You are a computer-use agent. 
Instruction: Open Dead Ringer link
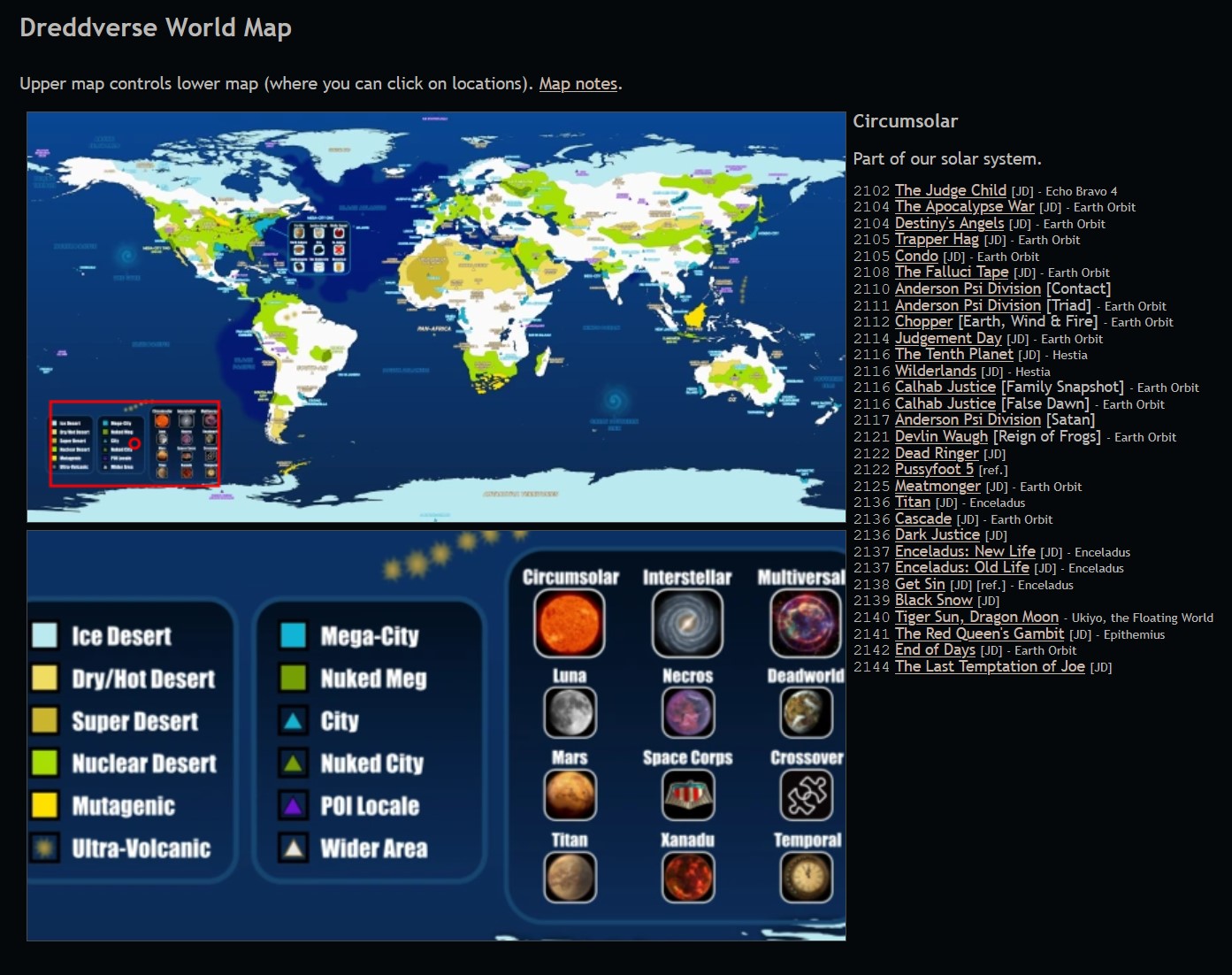(937, 453)
